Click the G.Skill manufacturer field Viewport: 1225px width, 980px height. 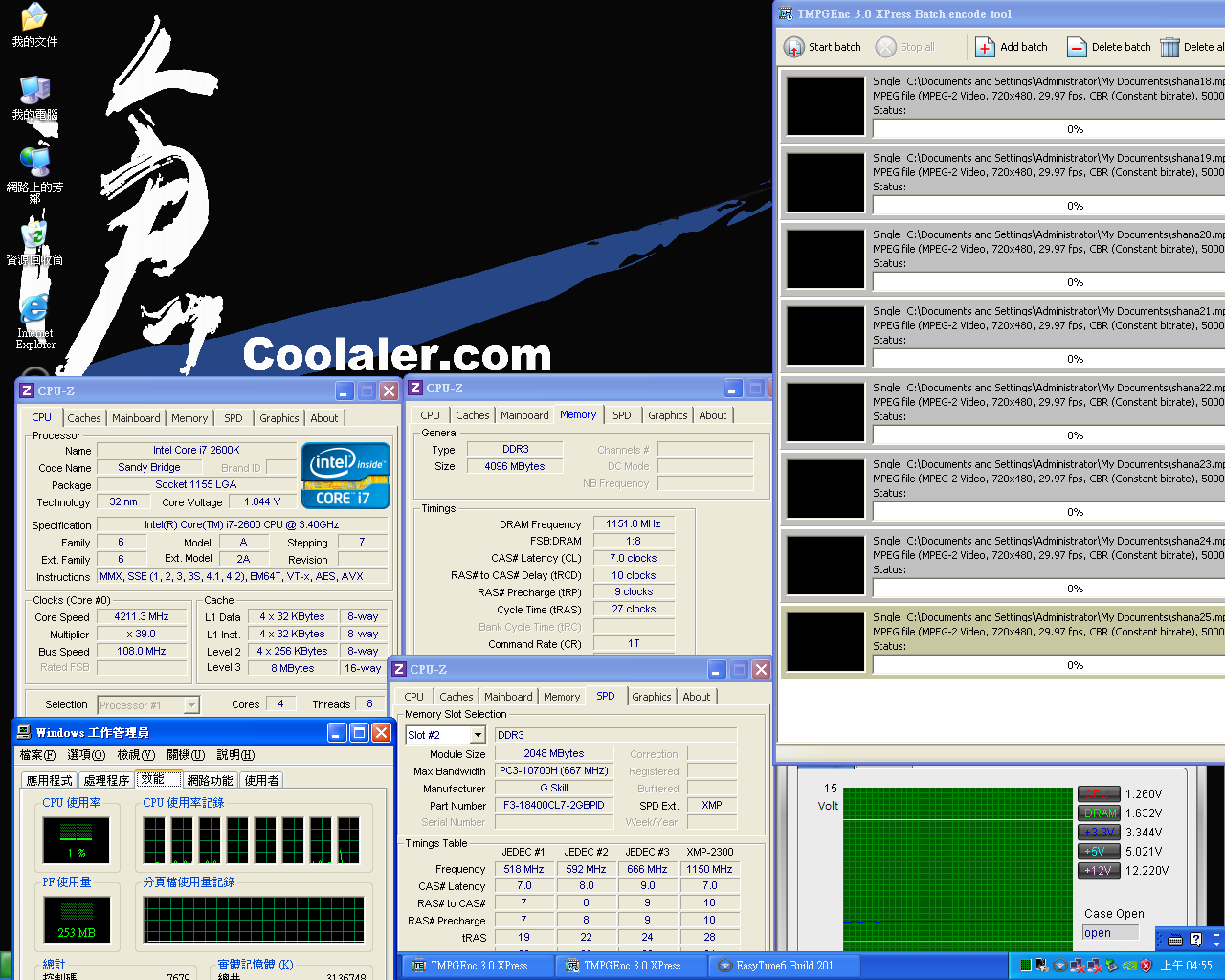pos(554,789)
